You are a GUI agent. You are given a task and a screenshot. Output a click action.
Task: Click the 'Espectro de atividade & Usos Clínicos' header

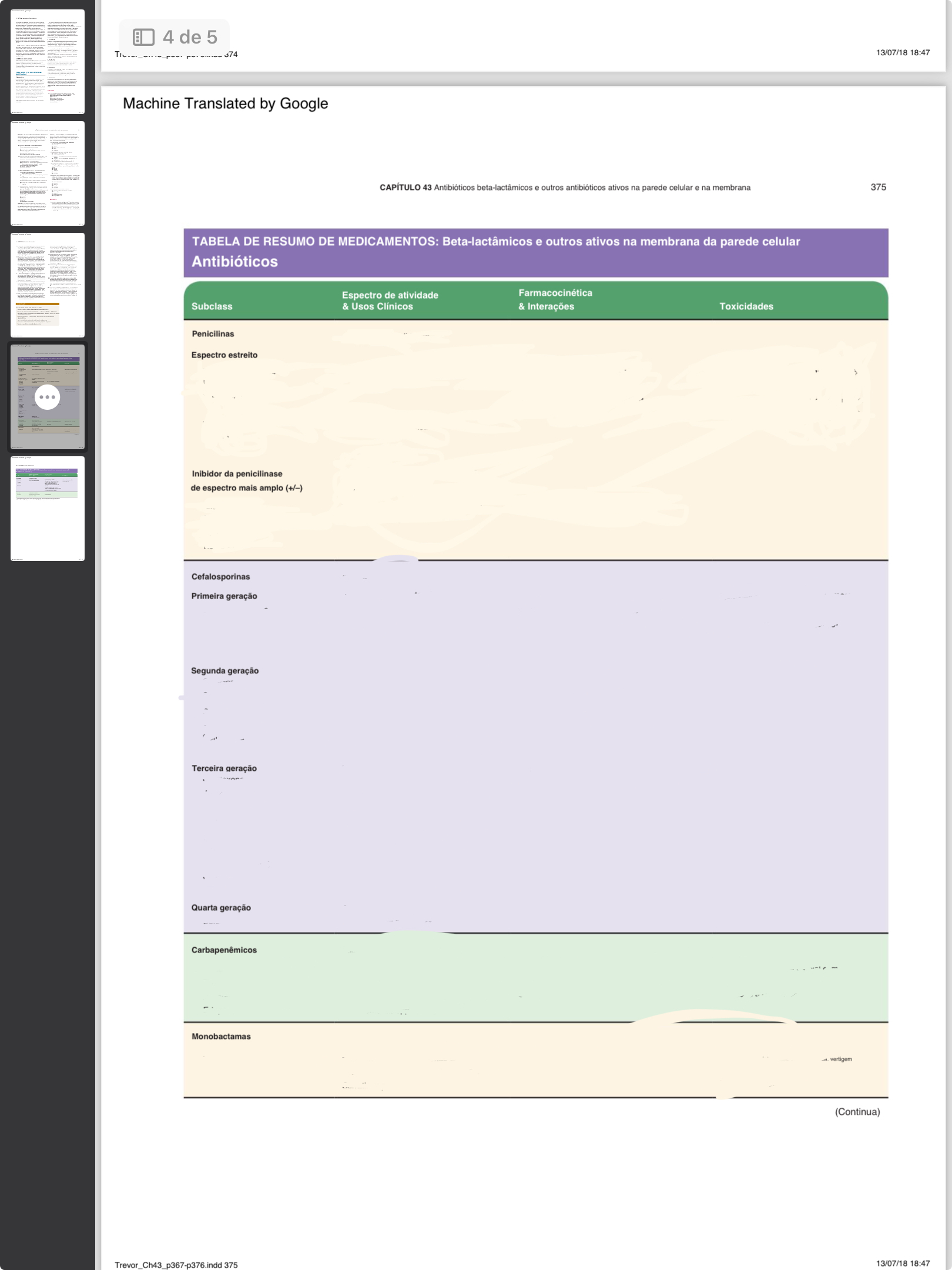coord(390,300)
